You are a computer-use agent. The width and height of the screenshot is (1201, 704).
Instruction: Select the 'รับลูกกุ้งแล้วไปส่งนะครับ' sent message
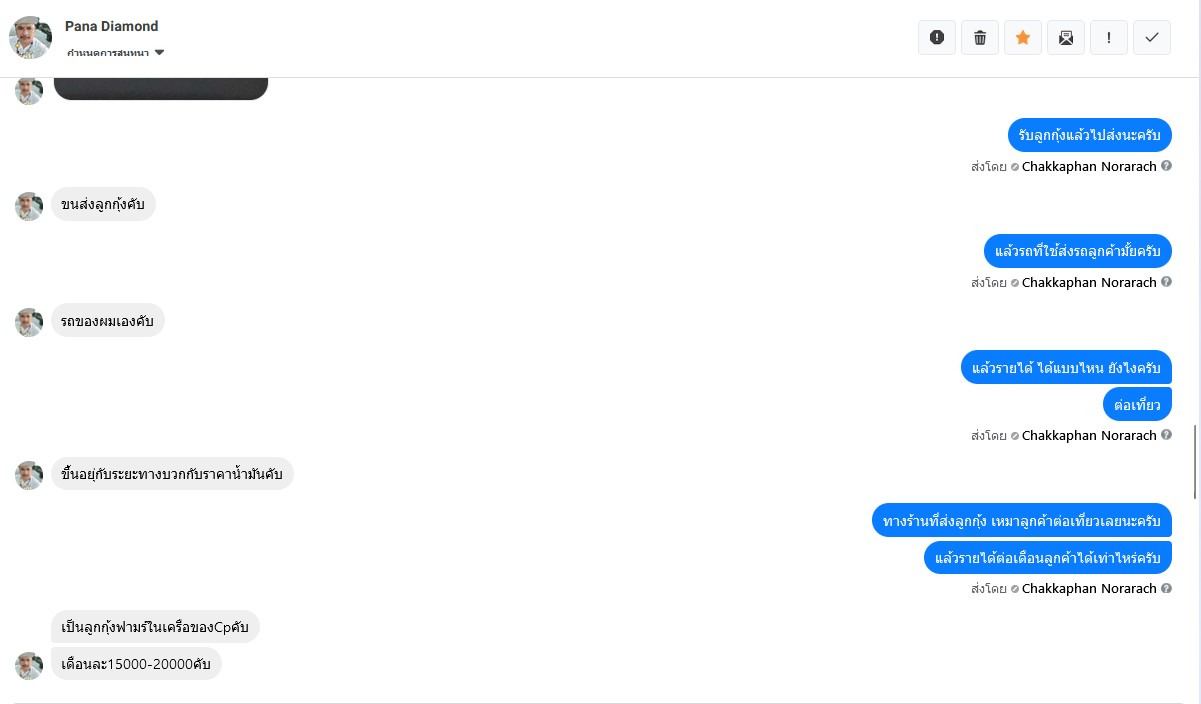[1090, 134]
